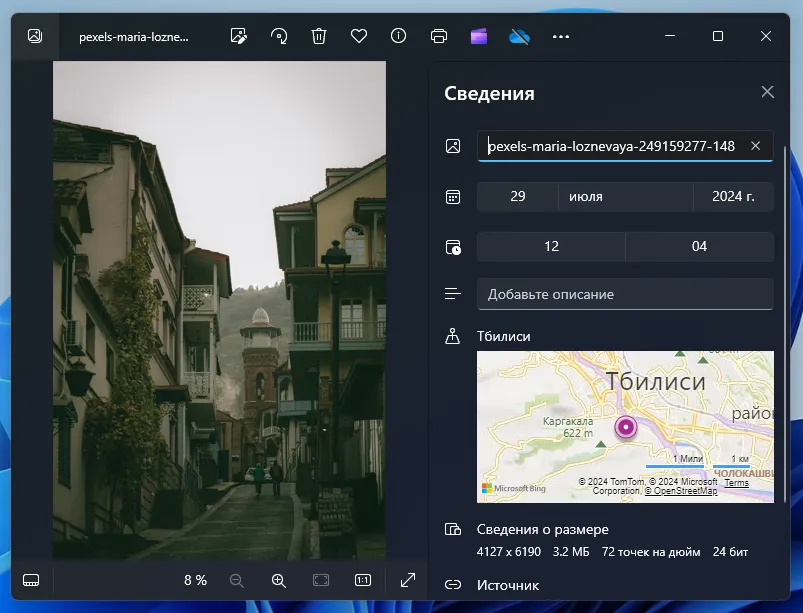This screenshot has width=803, height=613.
Task: Zoom in with the magnifier icon
Action: 278,580
